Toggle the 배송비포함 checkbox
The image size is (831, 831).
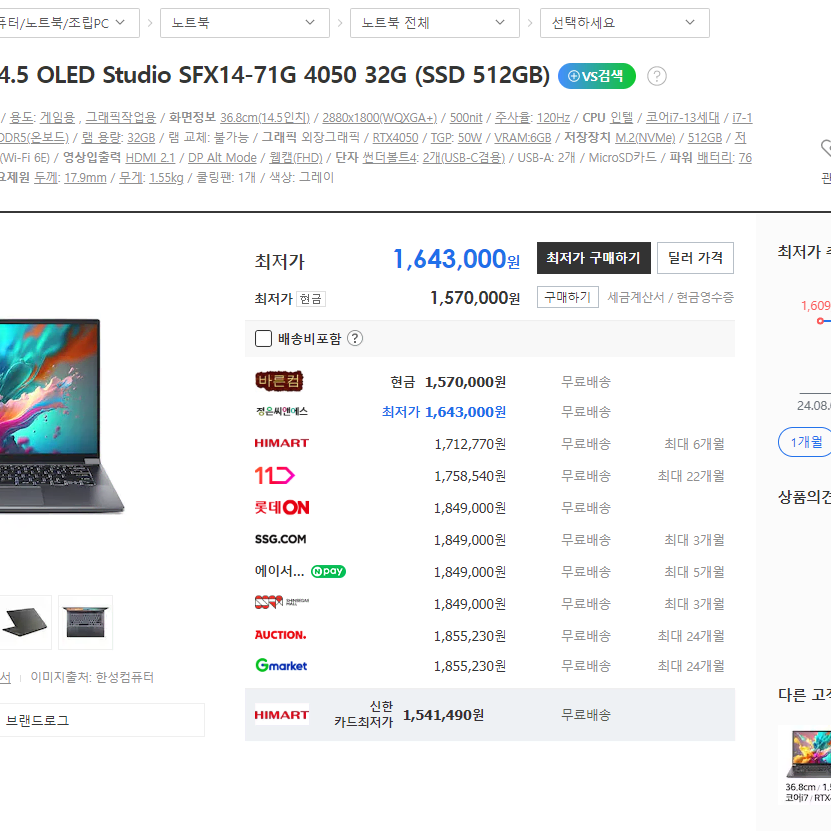pyautogui.click(x=263, y=338)
